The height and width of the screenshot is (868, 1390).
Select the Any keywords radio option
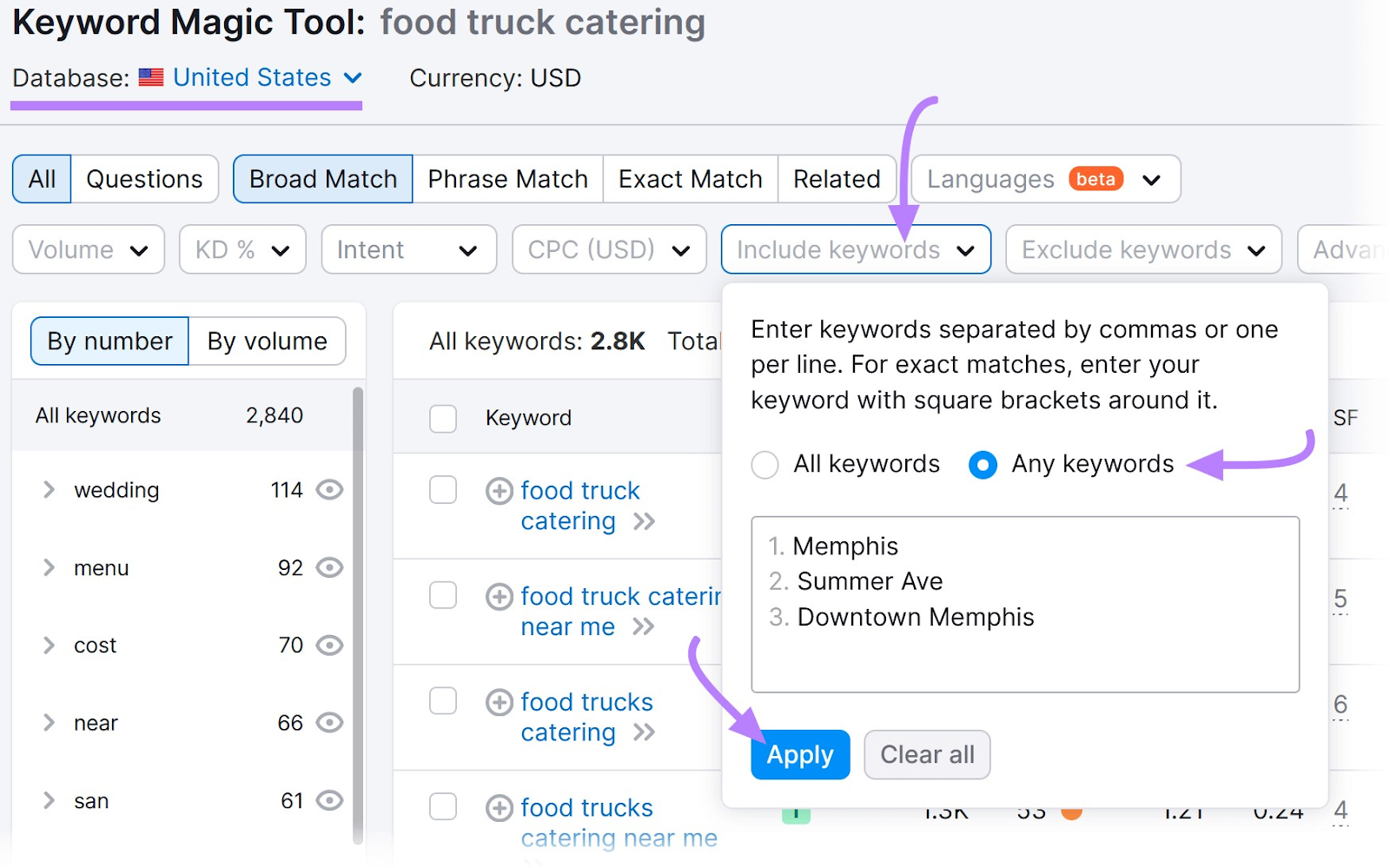tap(983, 465)
